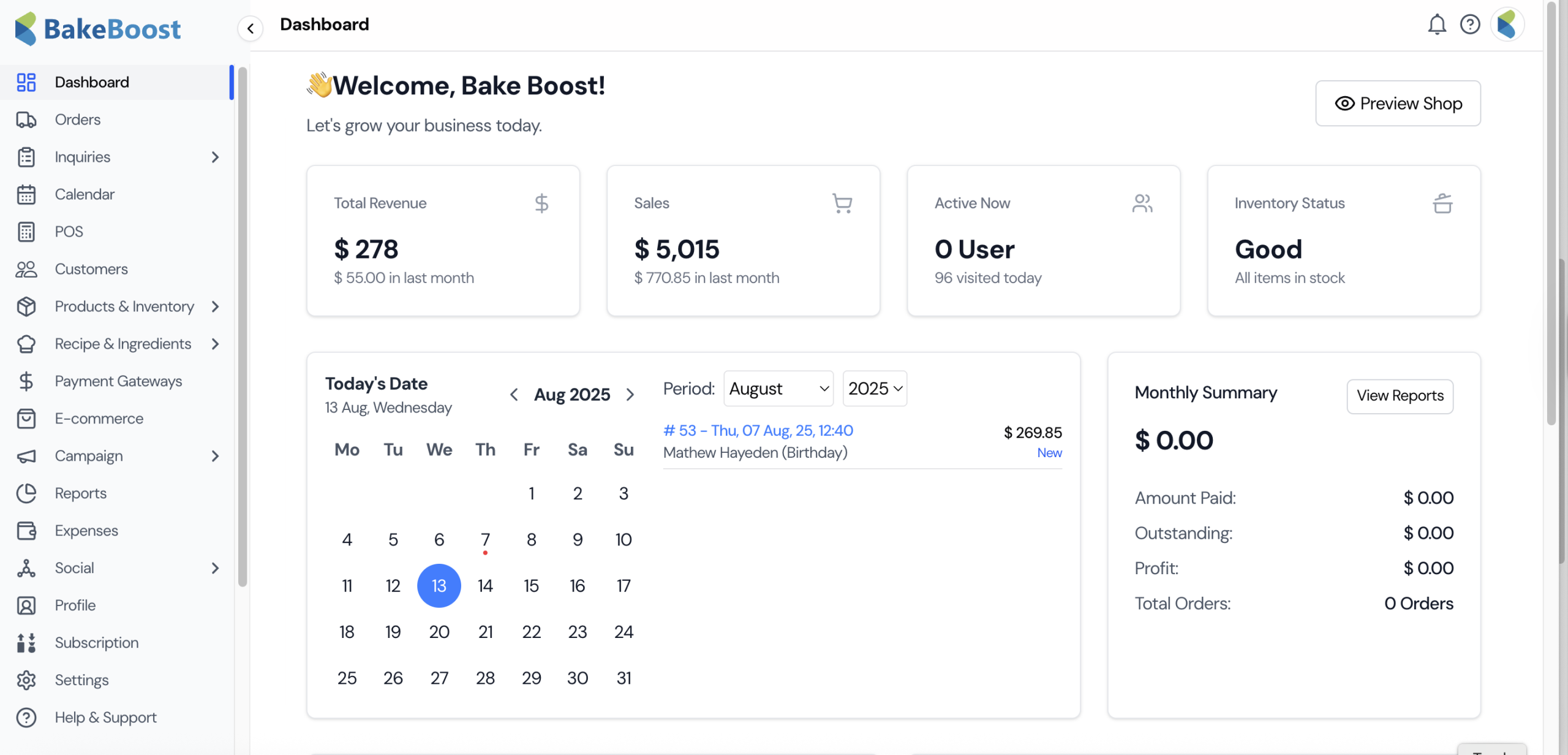The height and width of the screenshot is (755, 1568).
Task: Click the Expenses wallet icon in the sidebar
Action: [26, 531]
